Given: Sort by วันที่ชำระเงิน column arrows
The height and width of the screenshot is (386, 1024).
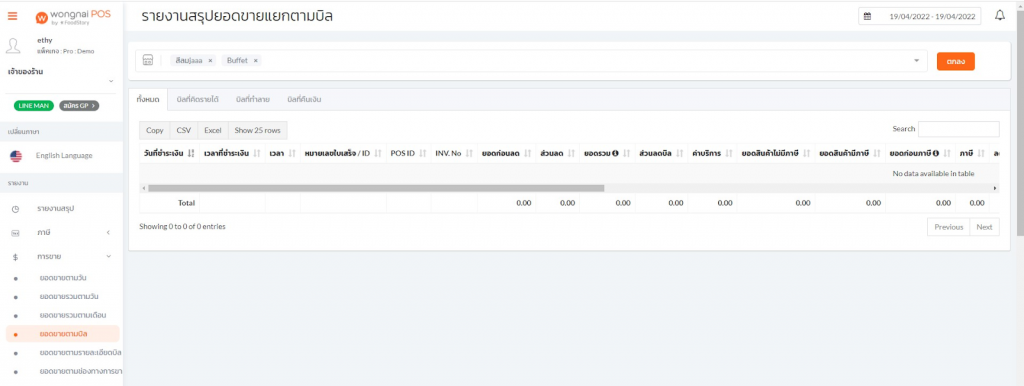Looking at the screenshot, I should click(x=191, y=153).
